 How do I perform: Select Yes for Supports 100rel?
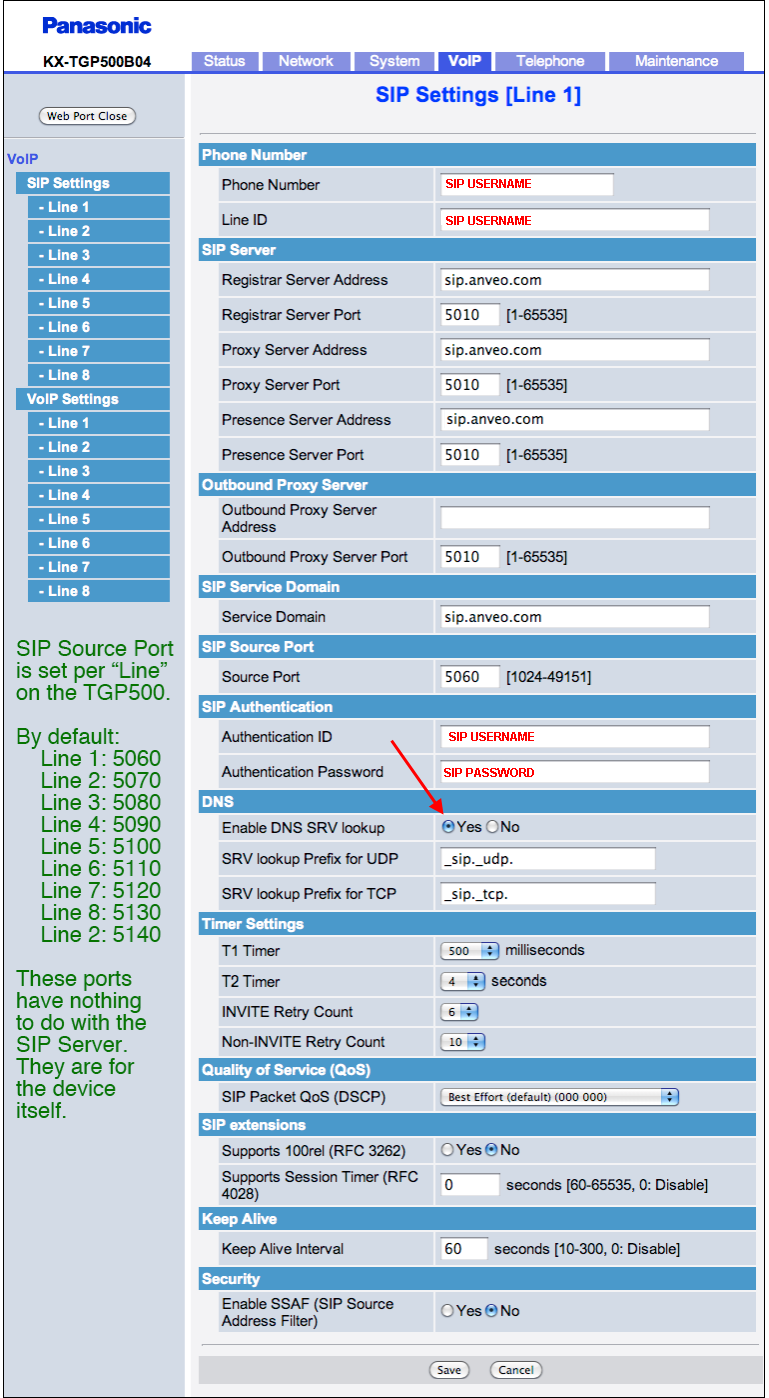pos(448,1150)
